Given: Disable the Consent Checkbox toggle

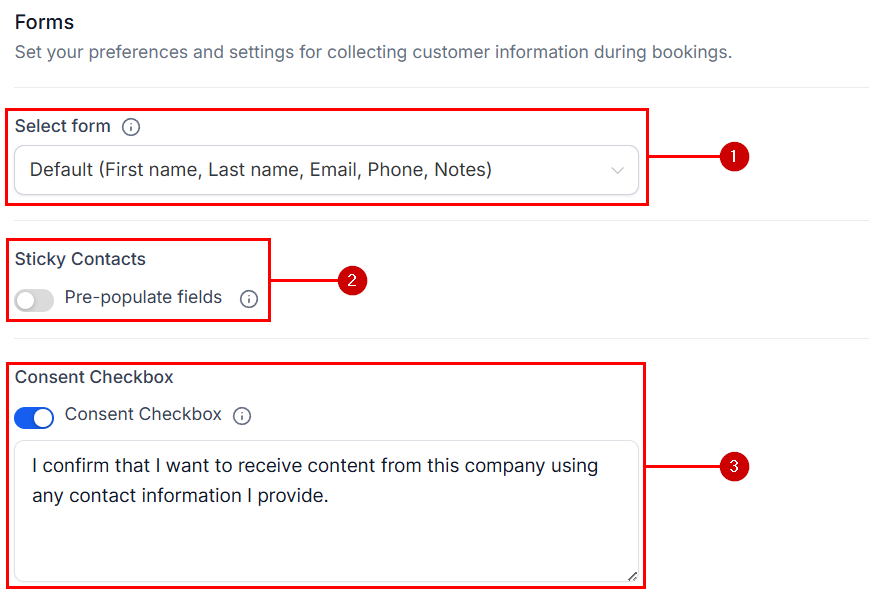Looking at the screenshot, I should [34, 417].
